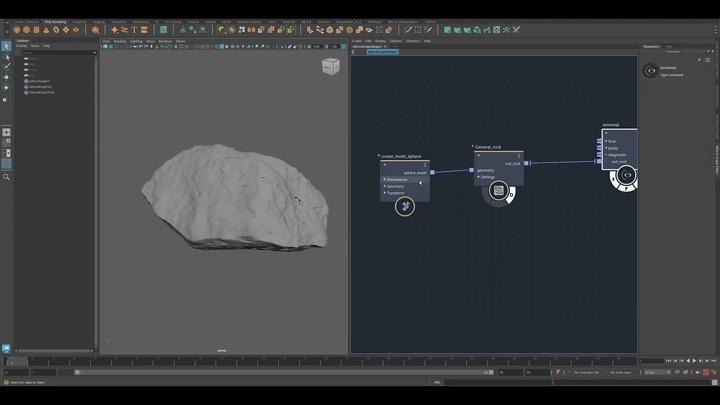Viewport: 720px width, 405px height.
Task: Activate the Lasso select tool in toolbox
Action: click(x=6, y=57)
